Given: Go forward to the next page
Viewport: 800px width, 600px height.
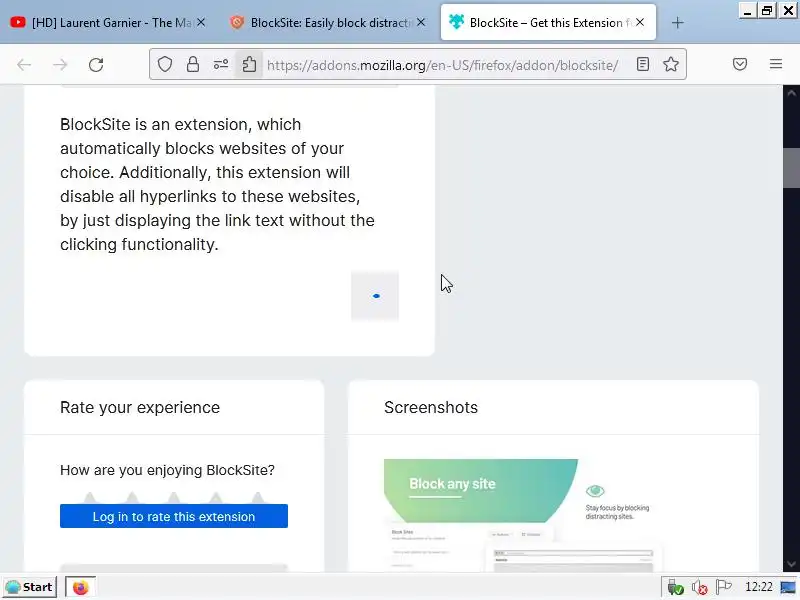Looking at the screenshot, I should pyautogui.click(x=60, y=64).
